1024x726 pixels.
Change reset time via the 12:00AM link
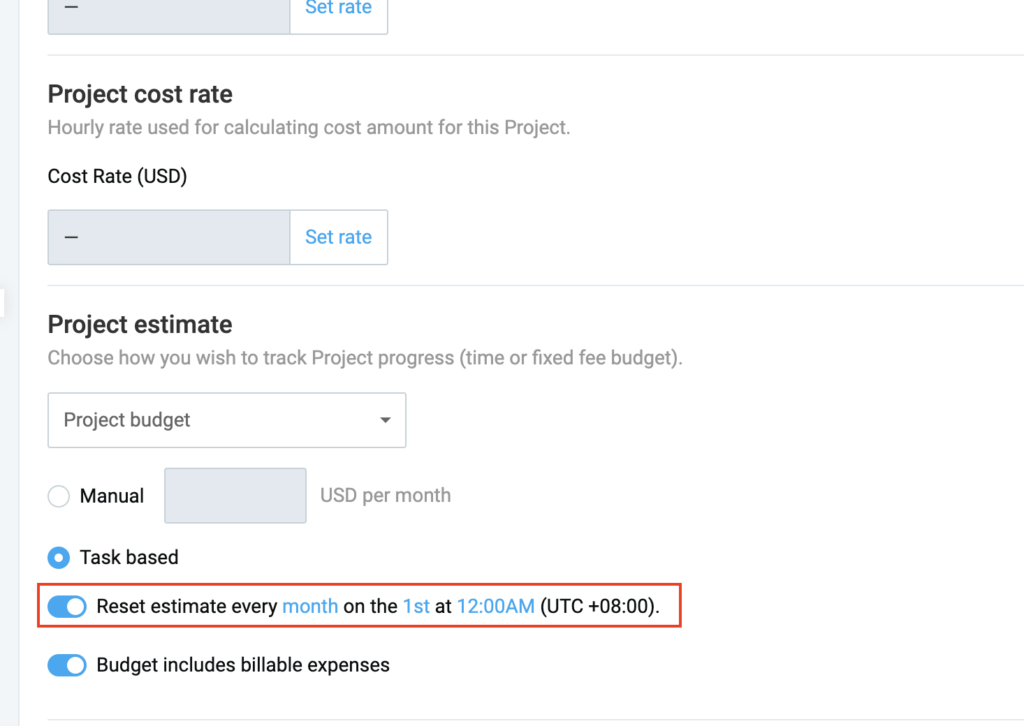495,606
